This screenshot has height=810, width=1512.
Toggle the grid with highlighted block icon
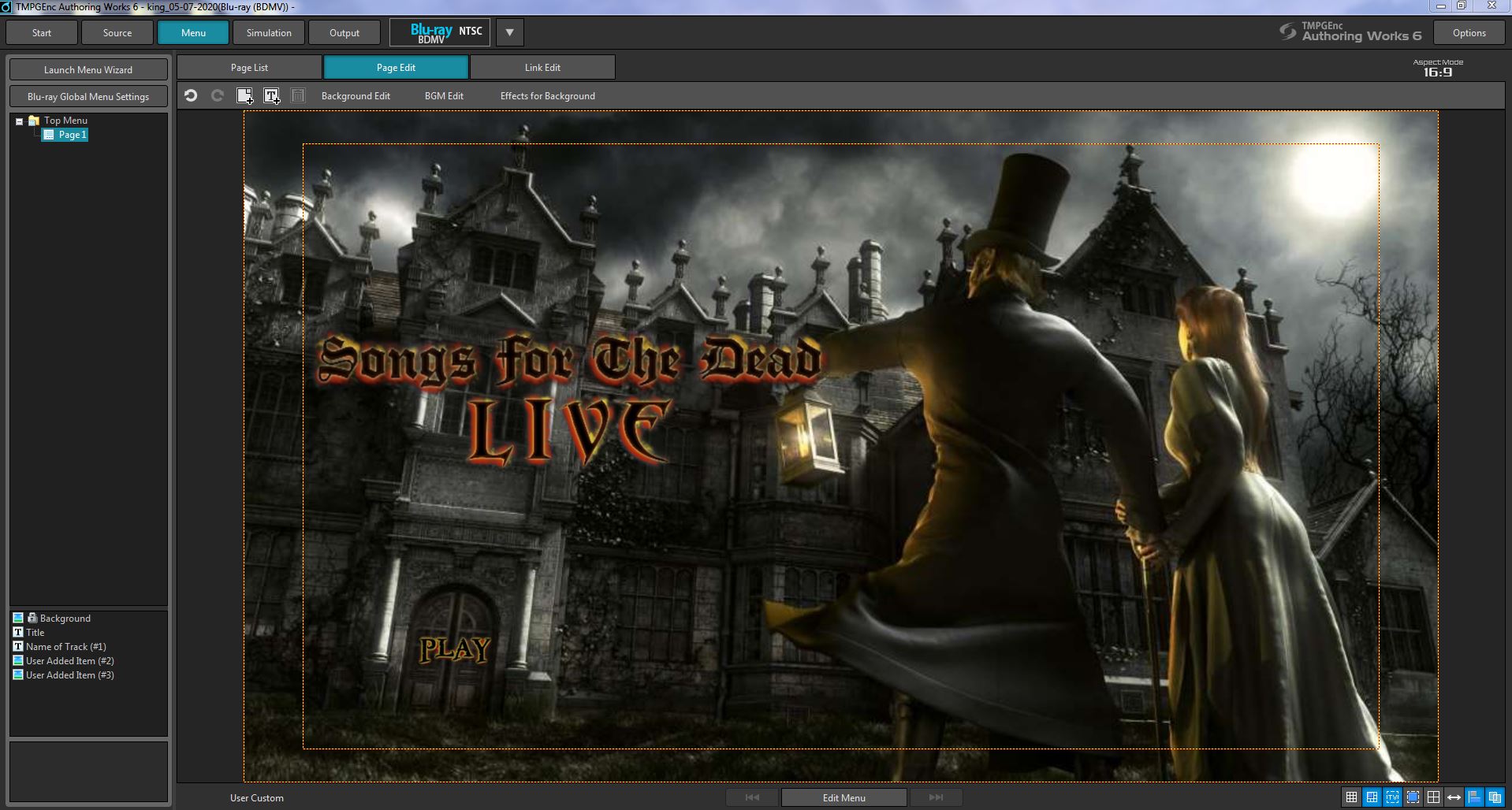[1372, 797]
